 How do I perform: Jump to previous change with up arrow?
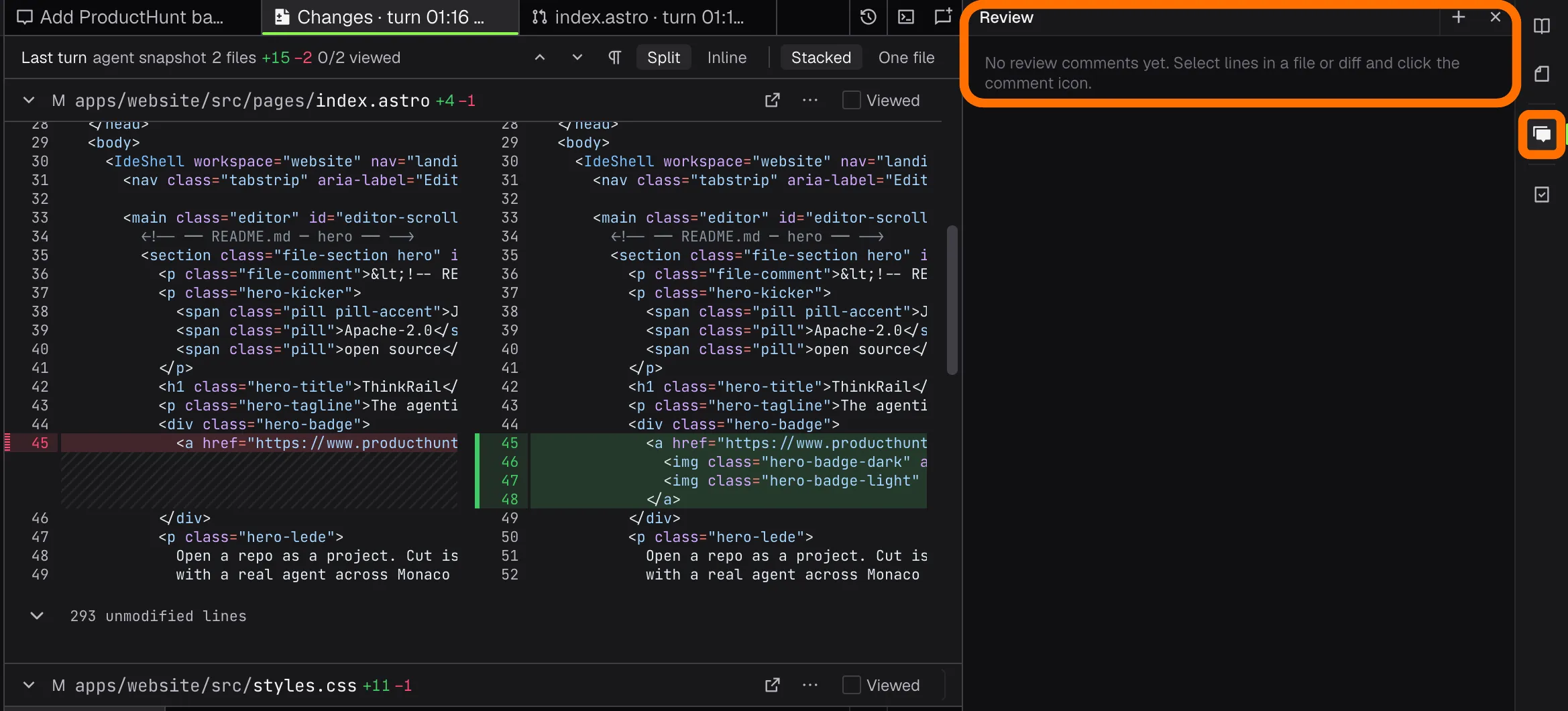[539, 58]
